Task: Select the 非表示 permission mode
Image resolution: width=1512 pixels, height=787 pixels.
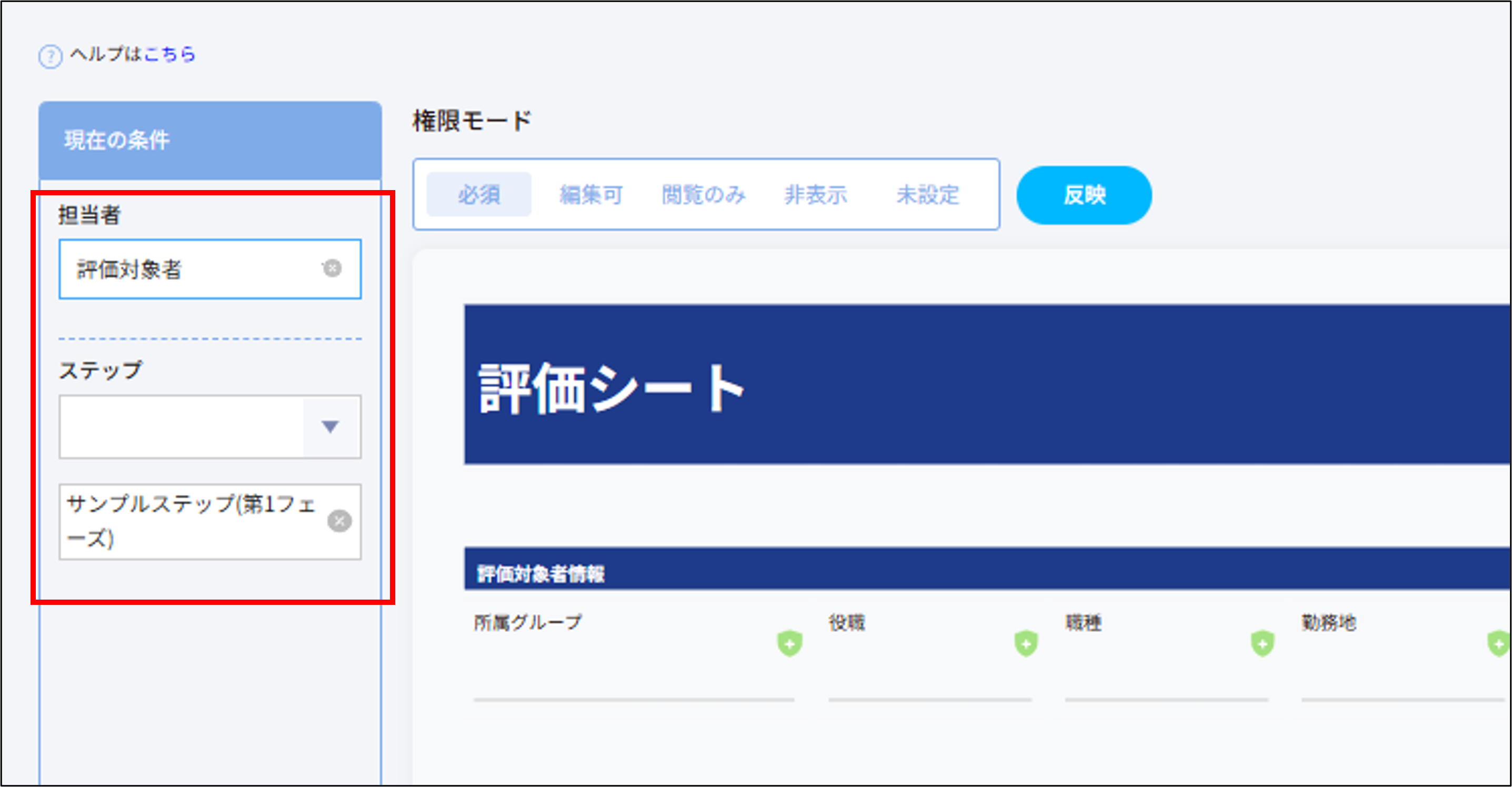Action: [816, 195]
